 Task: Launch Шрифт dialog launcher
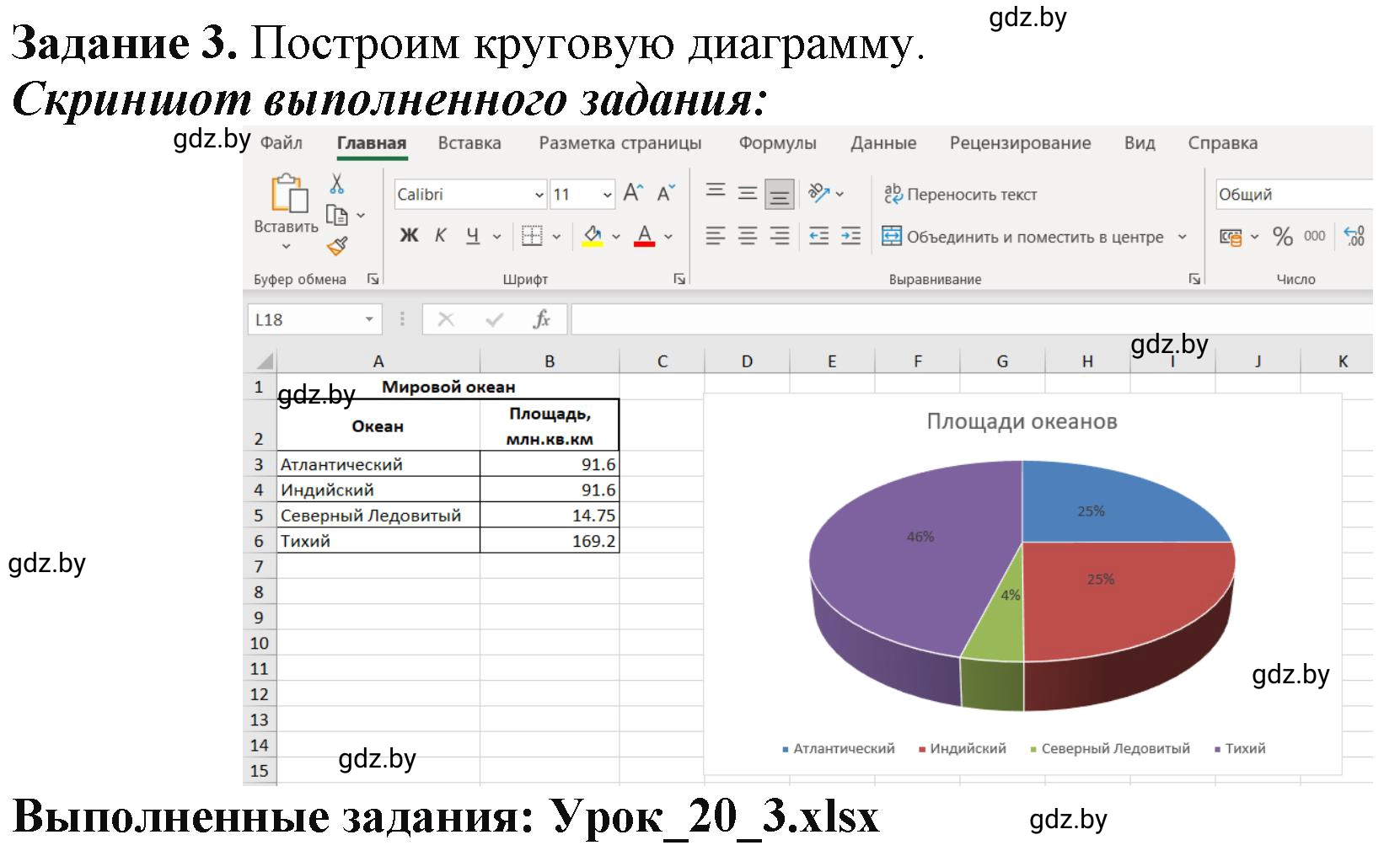(679, 279)
